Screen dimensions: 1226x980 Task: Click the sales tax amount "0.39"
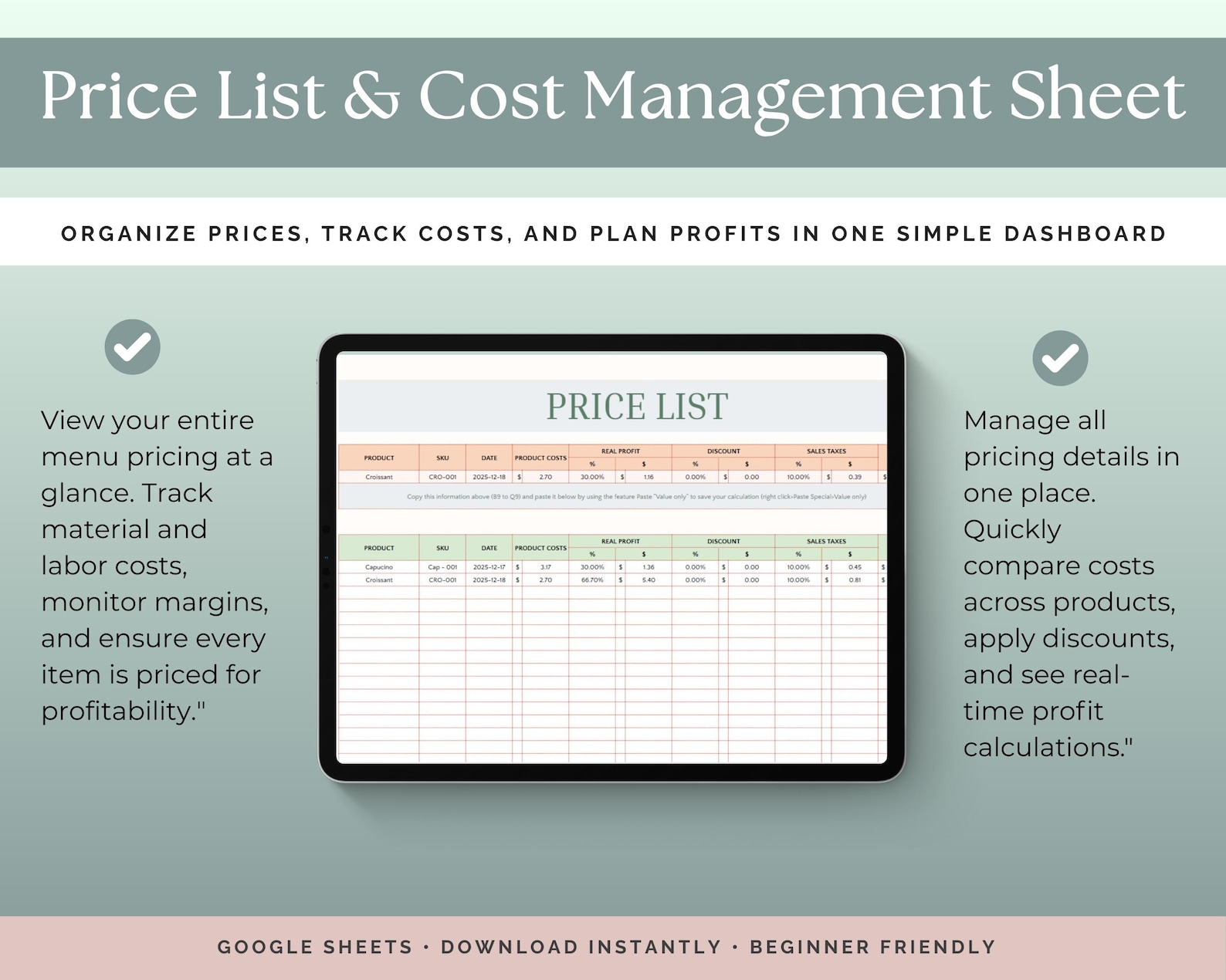coord(855,477)
